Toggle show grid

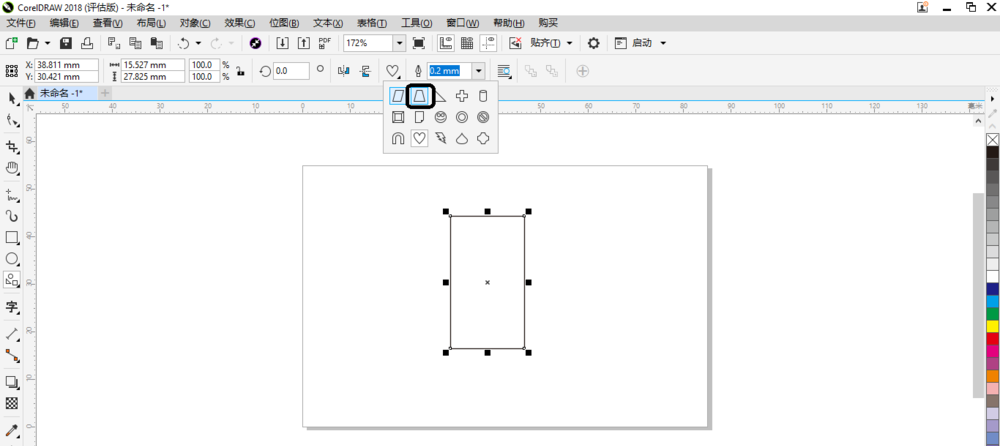(x=467, y=43)
